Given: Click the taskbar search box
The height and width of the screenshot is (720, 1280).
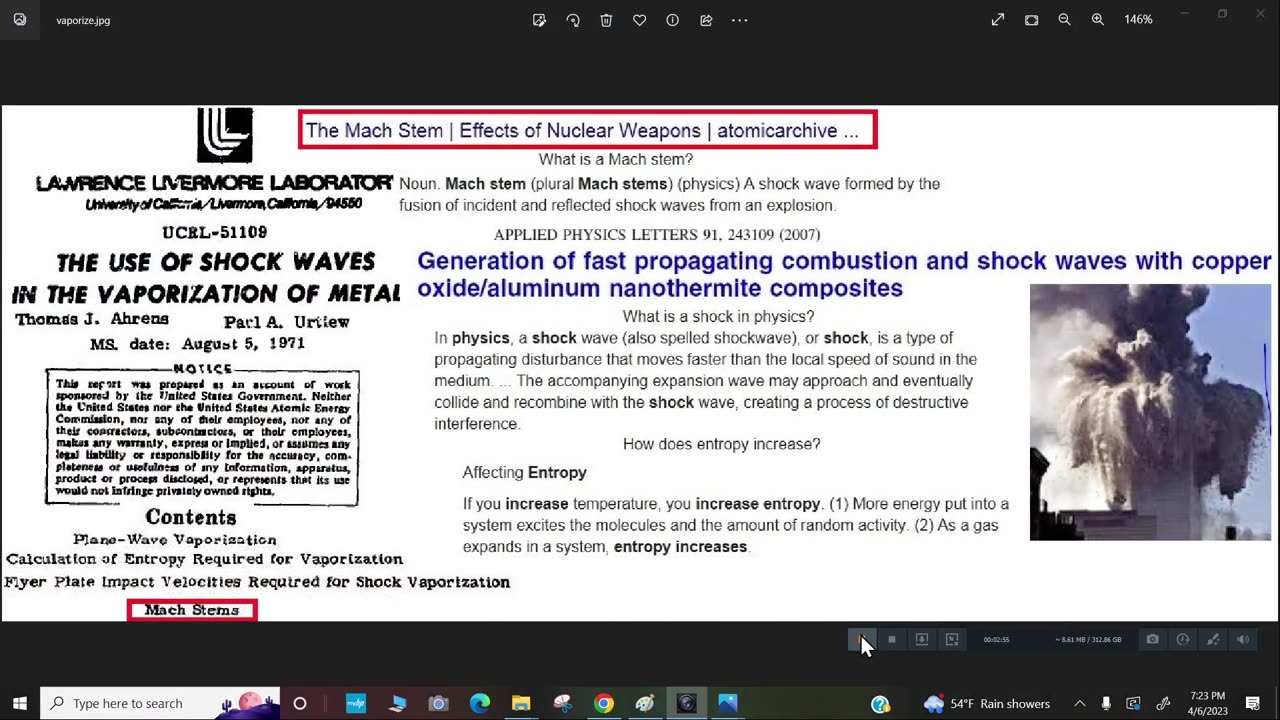Looking at the screenshot, I should (x=160, y=703).
